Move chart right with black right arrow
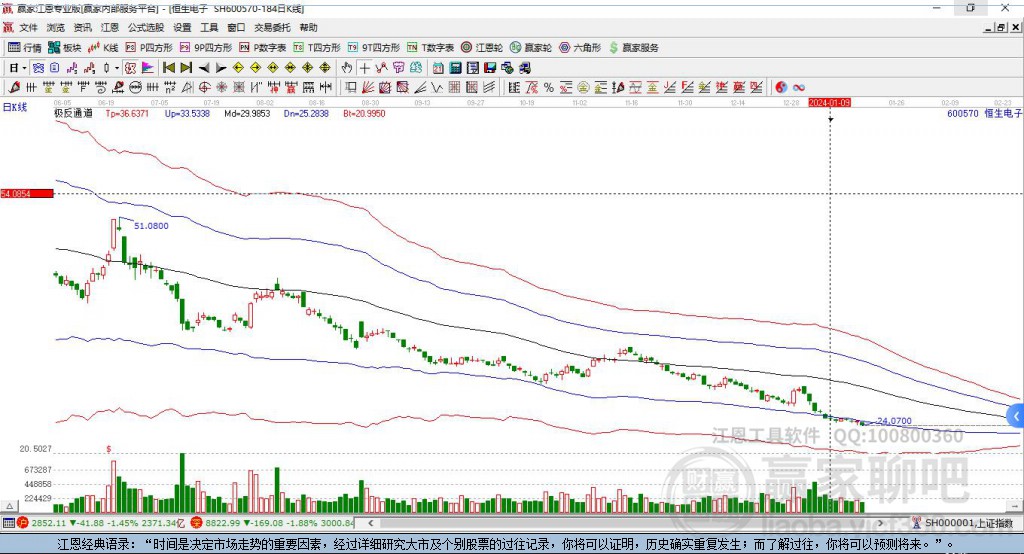This screenshot has height=554, width=1024. pos(221,68)
